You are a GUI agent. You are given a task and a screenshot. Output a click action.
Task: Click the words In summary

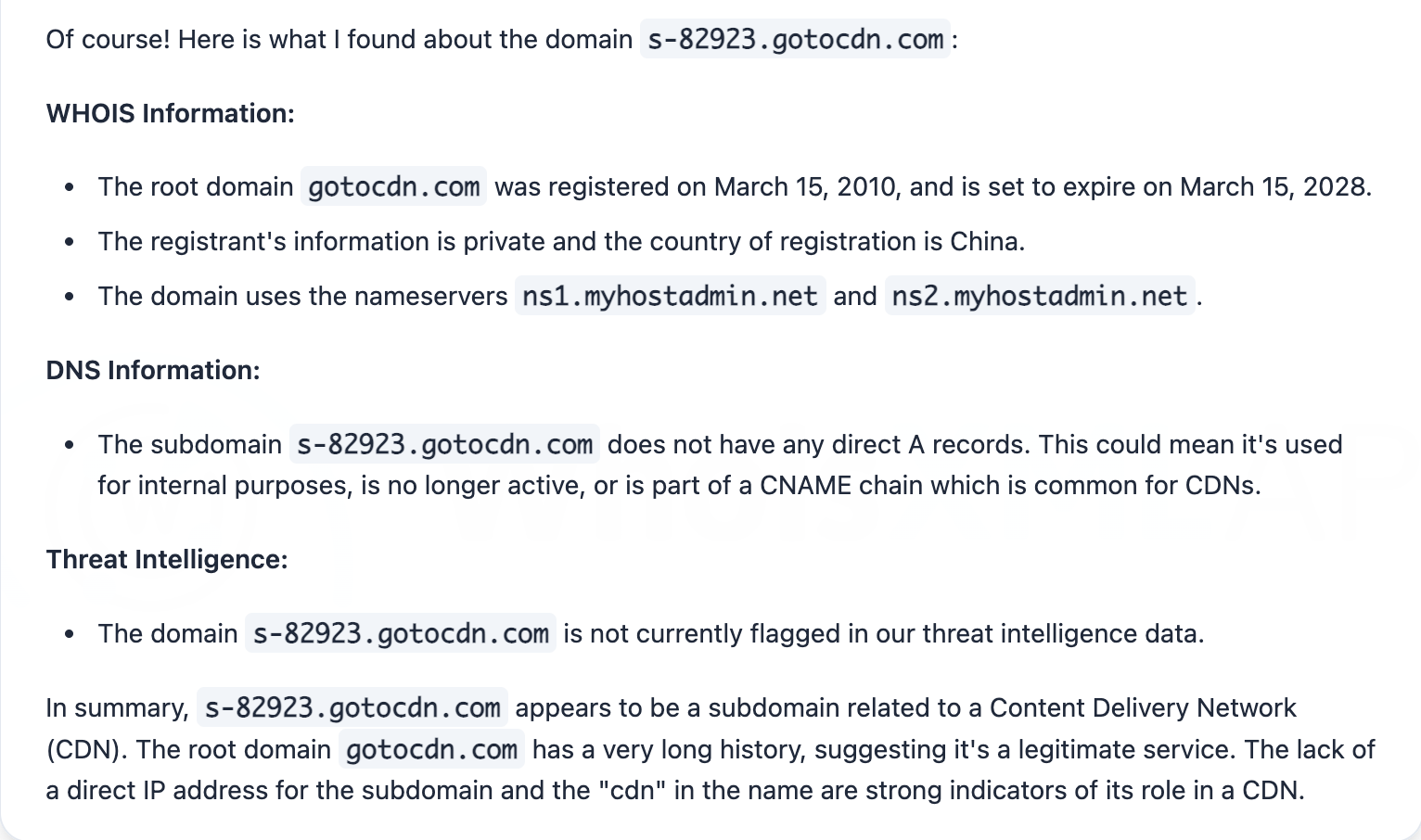point(117,708)
